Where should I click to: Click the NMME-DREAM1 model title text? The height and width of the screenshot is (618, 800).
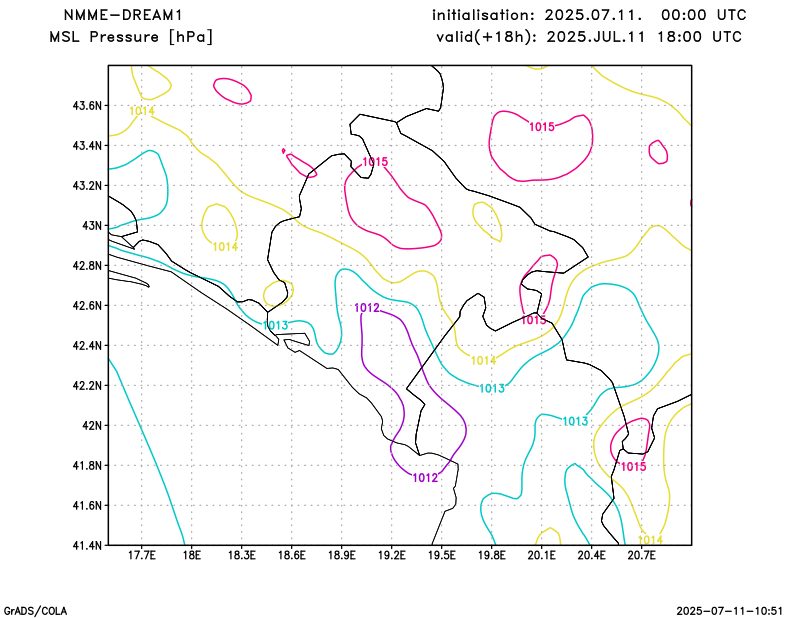(123, 15)
